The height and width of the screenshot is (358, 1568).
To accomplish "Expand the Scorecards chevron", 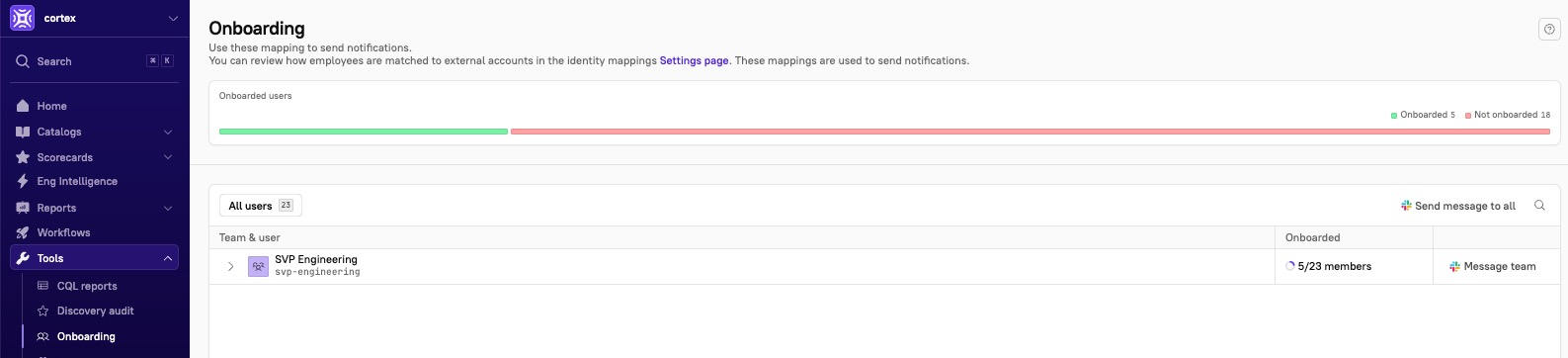I will pyautogui.click(x=168, y=157).
